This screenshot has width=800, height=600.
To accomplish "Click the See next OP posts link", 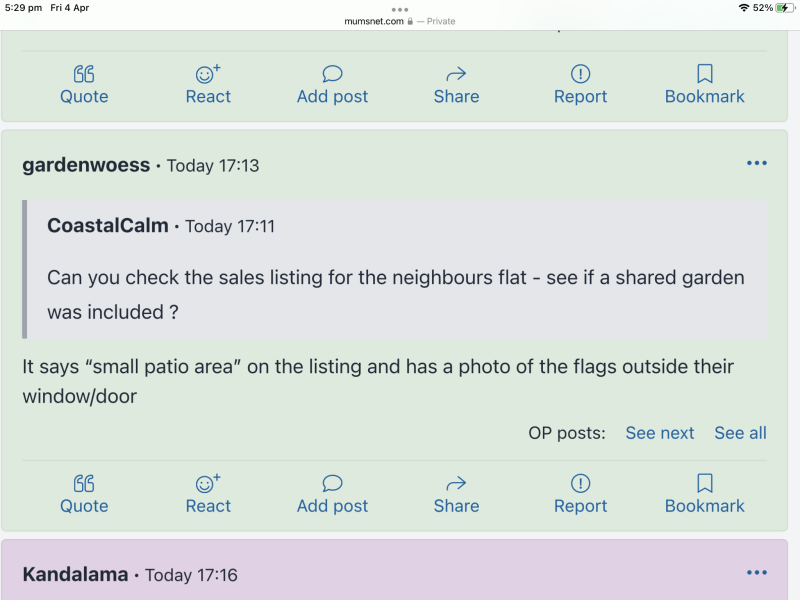I will [660, 433].
